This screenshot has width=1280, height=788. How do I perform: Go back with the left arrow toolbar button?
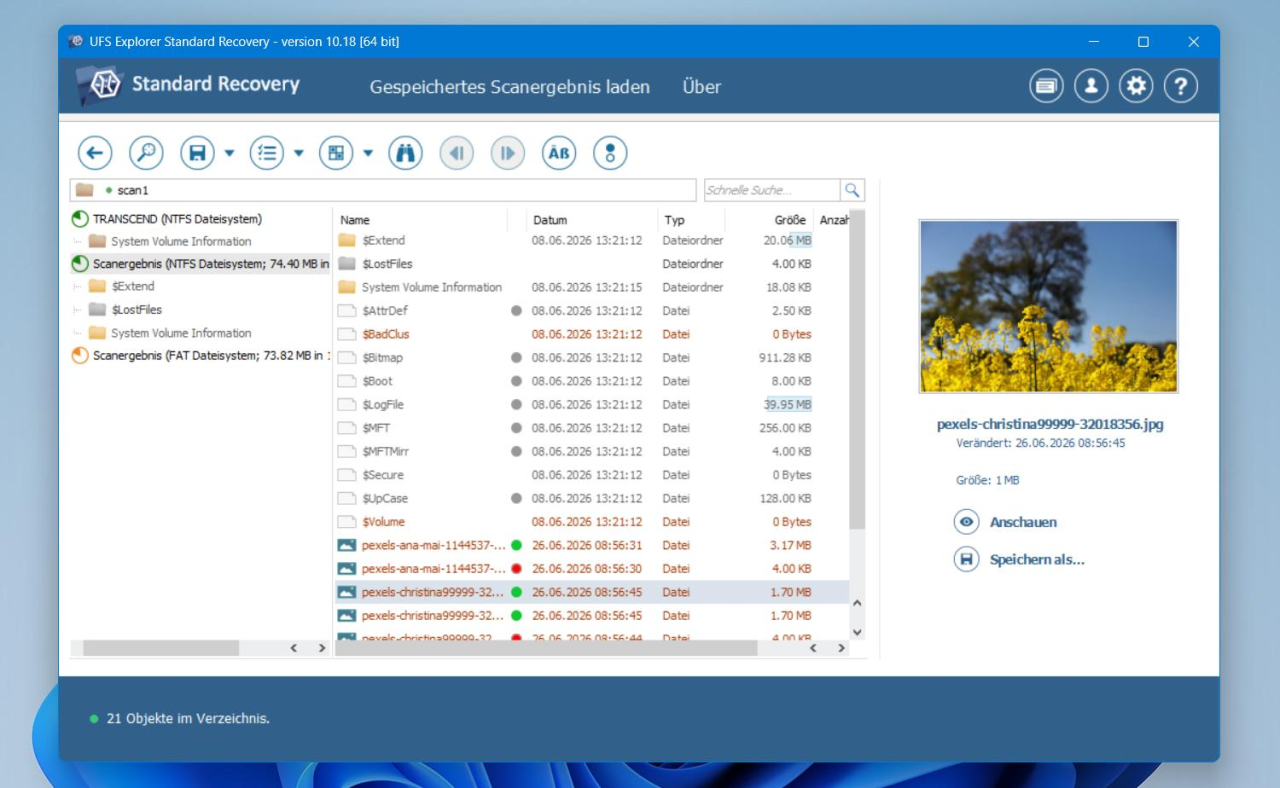click(x=95, y=153)
